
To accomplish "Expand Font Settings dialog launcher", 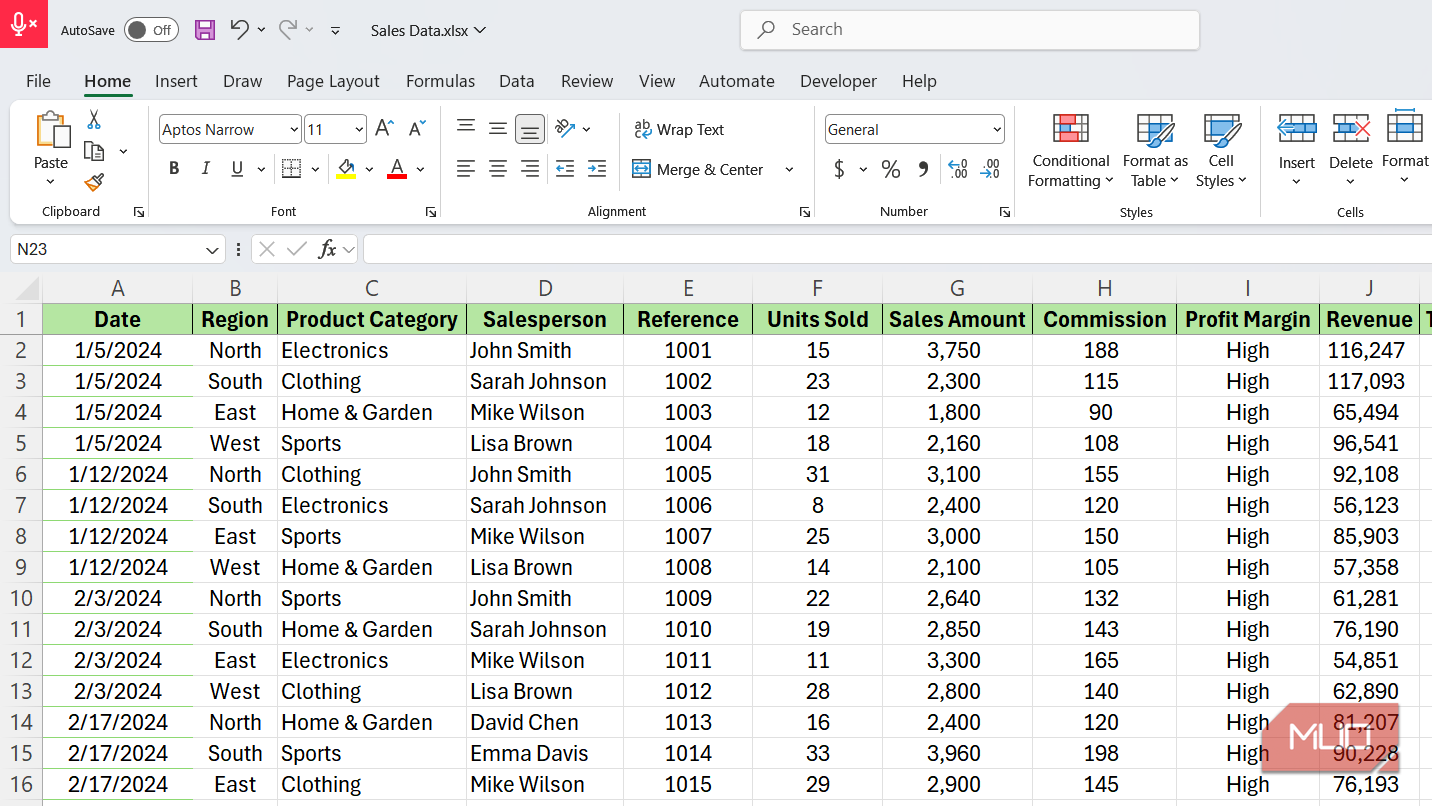I will [x=431, y=212].
